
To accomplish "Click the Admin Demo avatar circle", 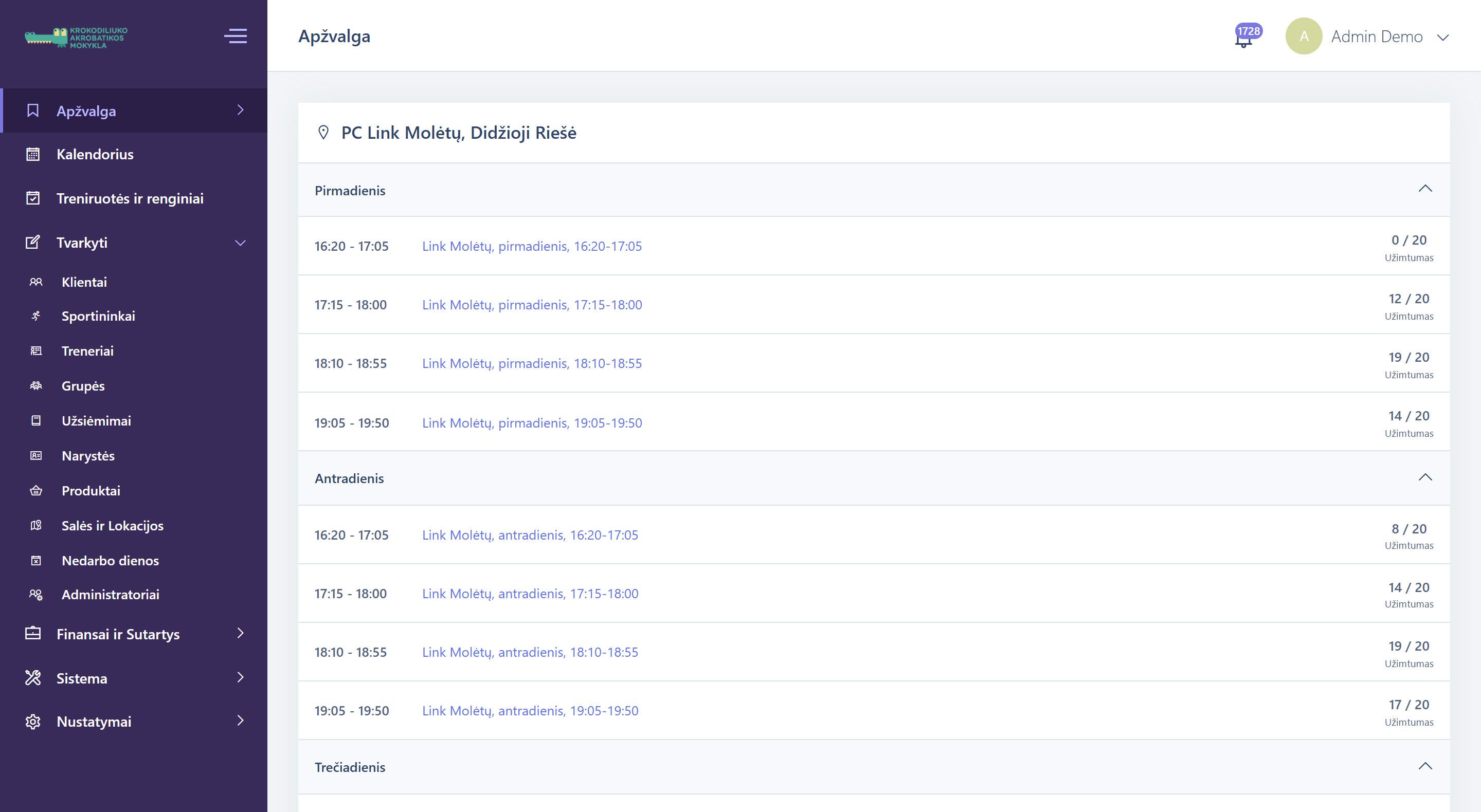I will (1304, 36).
